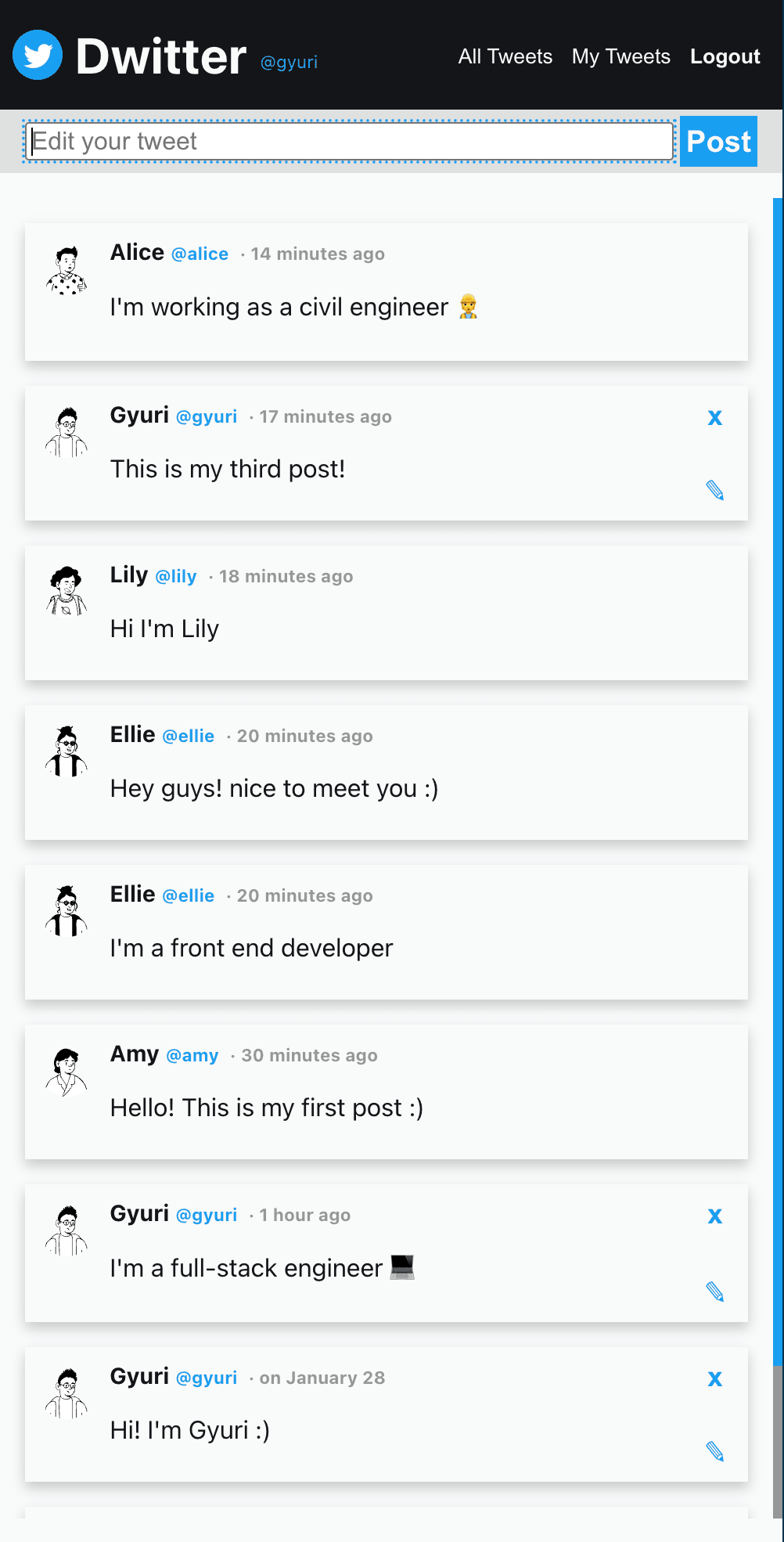Click inside the 'Edit your tweet' field
Image resolution: width=784 pixels, height=1542 pixels.
click(349, 141)
